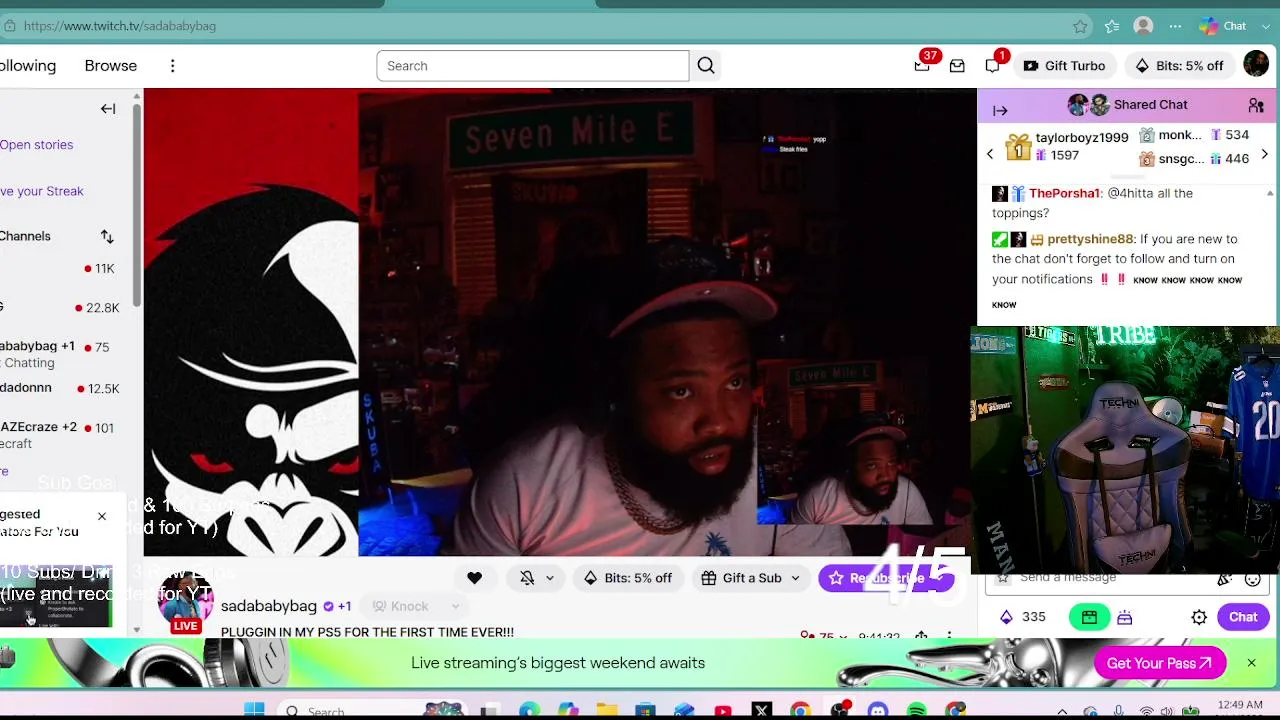Open ThePorsha1's username in chat
Image resolution: width=1280 pixels, height=720 pixels.
1064,193
